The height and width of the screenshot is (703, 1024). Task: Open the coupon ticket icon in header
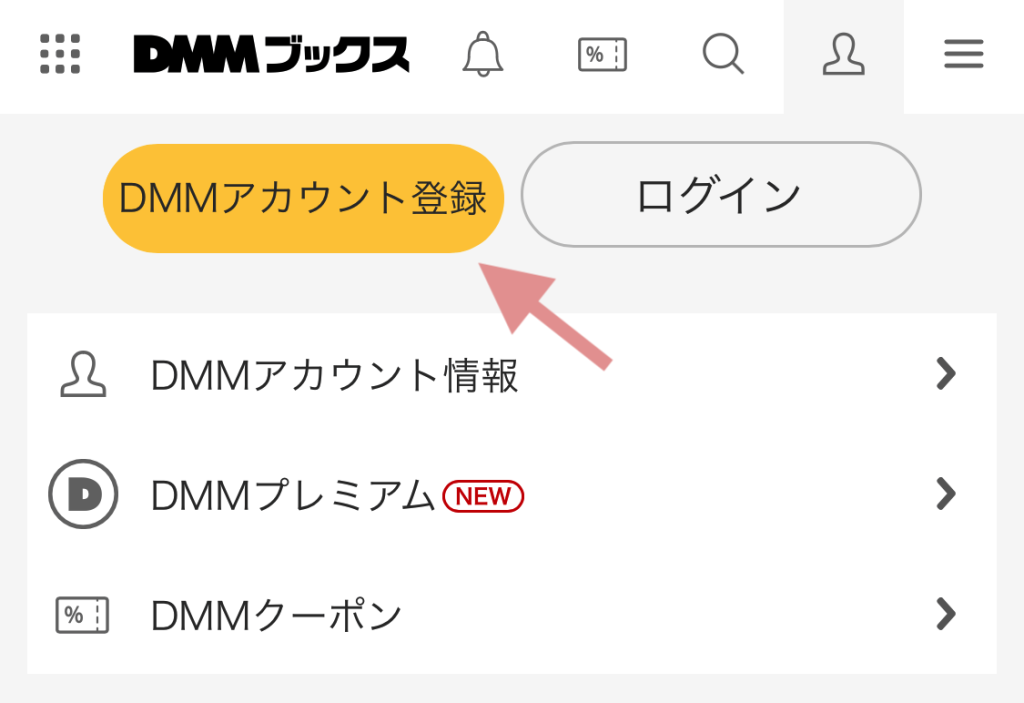tap(602, 54)
